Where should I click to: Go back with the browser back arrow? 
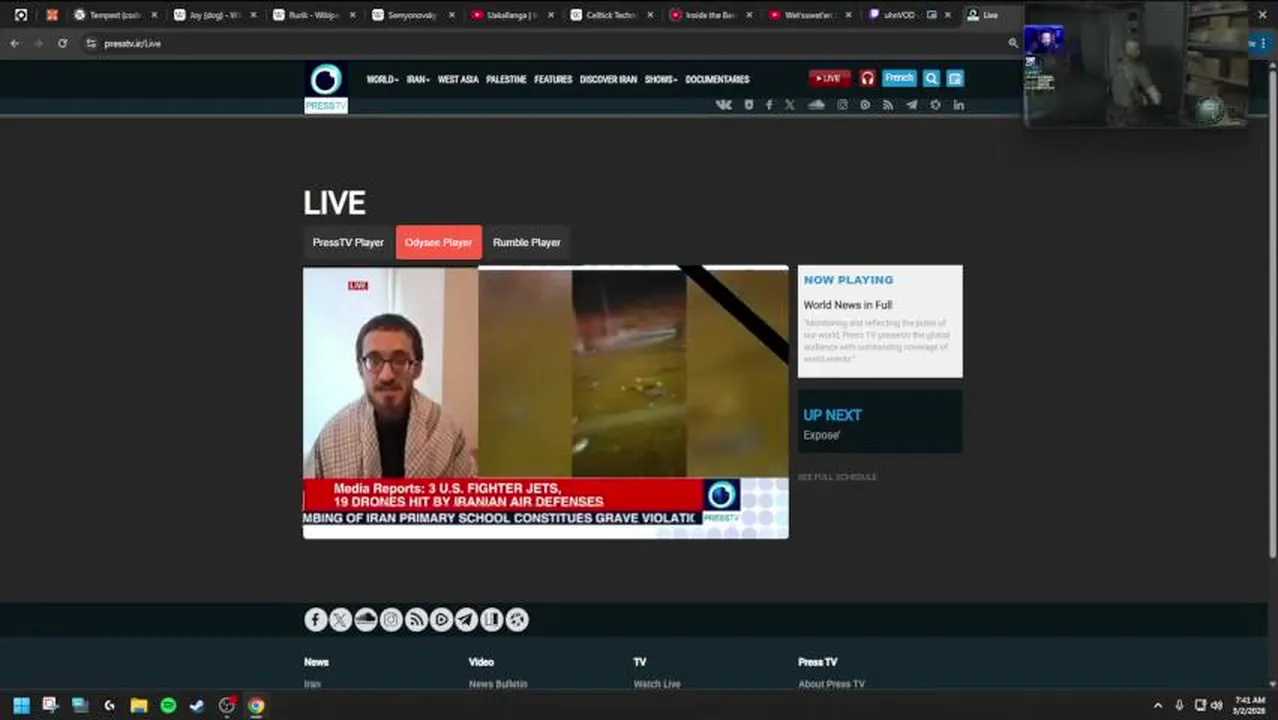pyautogui.click(x=14, y=43)
